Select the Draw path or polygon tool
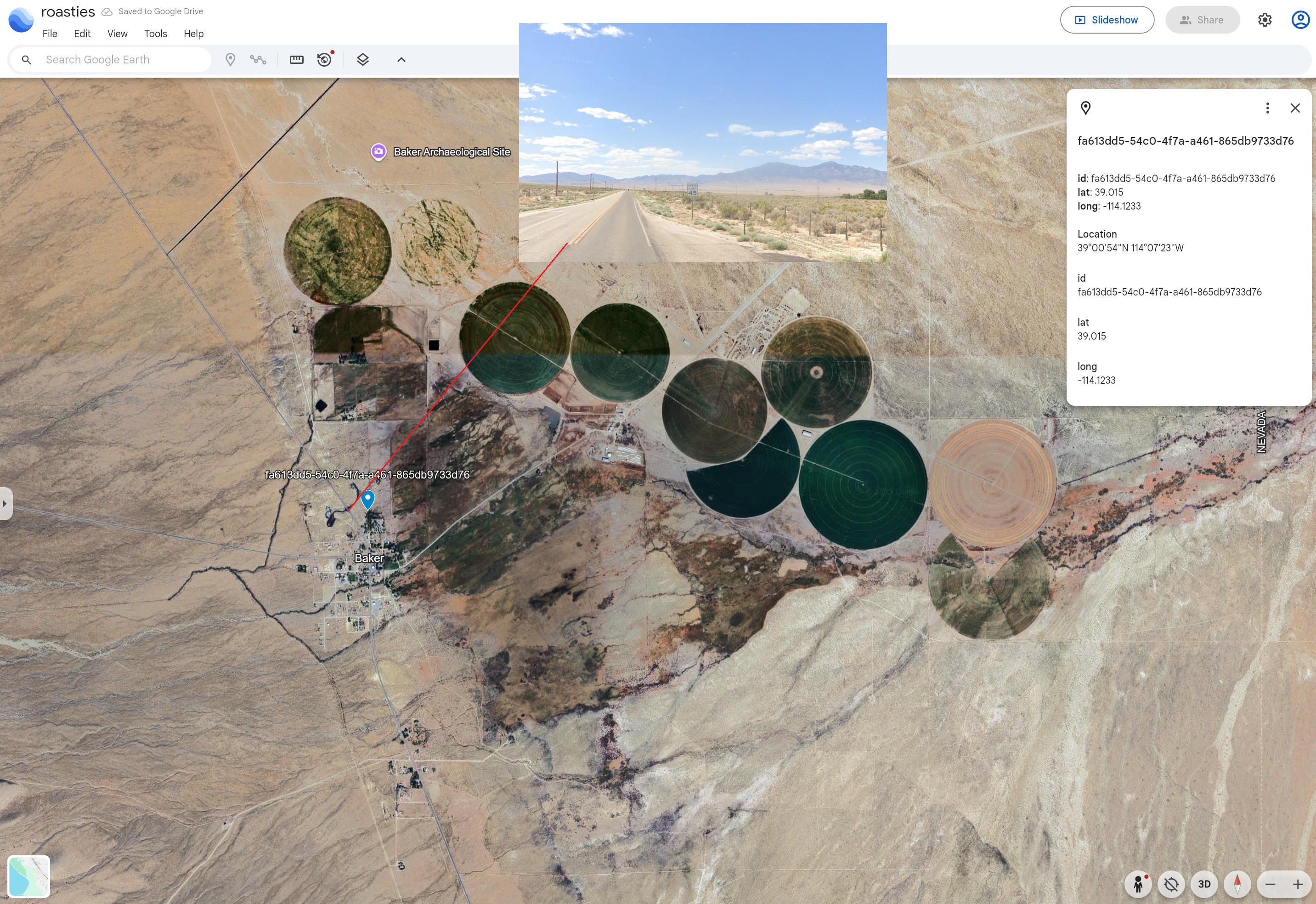This screenshot has width=1316, height=904. (258, 59)
